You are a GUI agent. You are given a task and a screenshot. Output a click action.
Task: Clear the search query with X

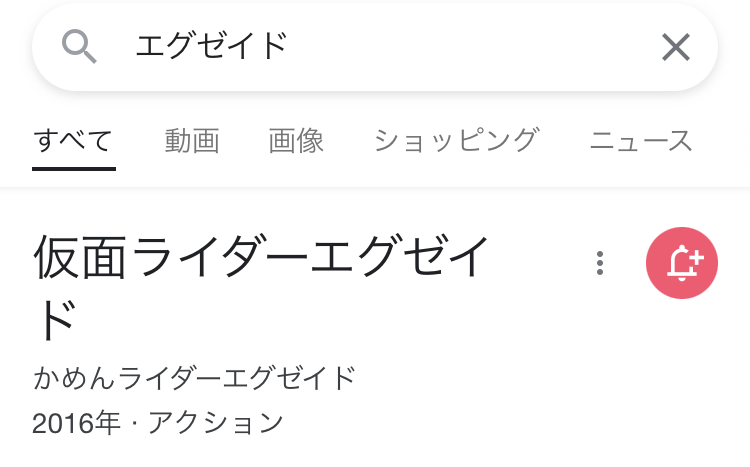pyautogui.click(x=676, y=46)
